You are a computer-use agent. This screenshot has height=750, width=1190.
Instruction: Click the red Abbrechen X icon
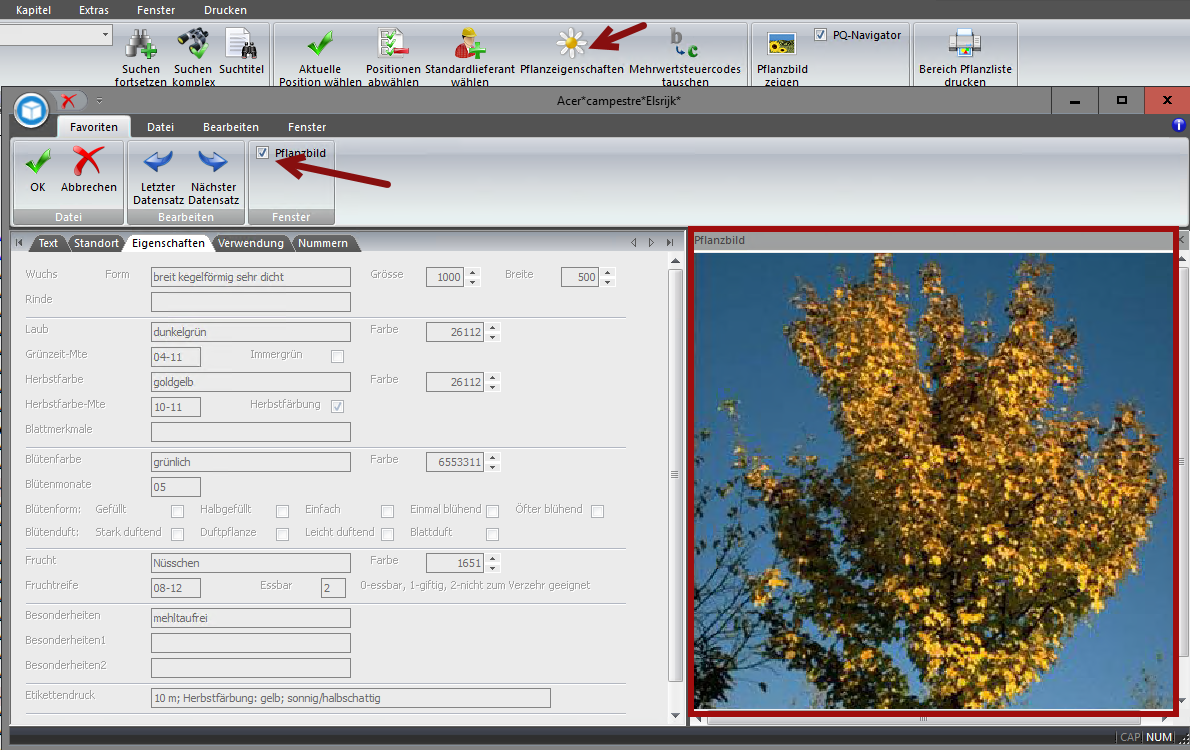[x=88, y=162]
